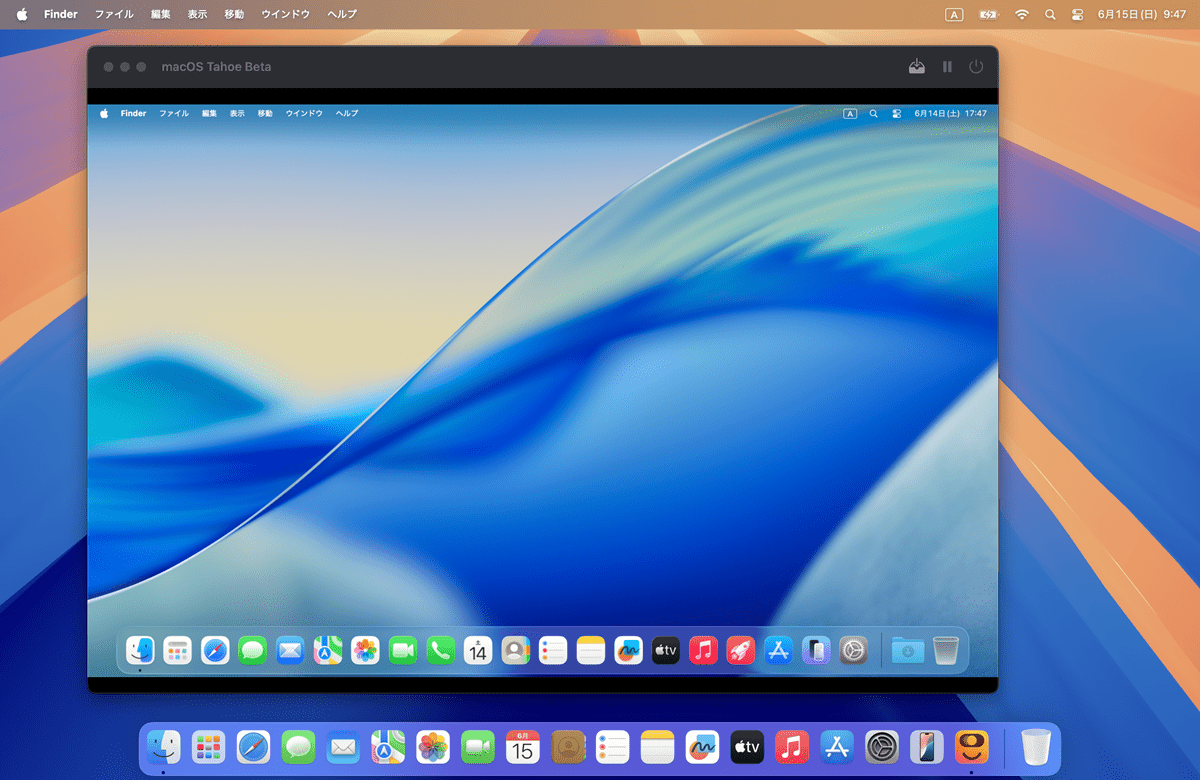This screenshot has height=780, width=1200.
Task: Click the orange VirtualBuddy icon in host dock
Action: click(x=972, y=746)
